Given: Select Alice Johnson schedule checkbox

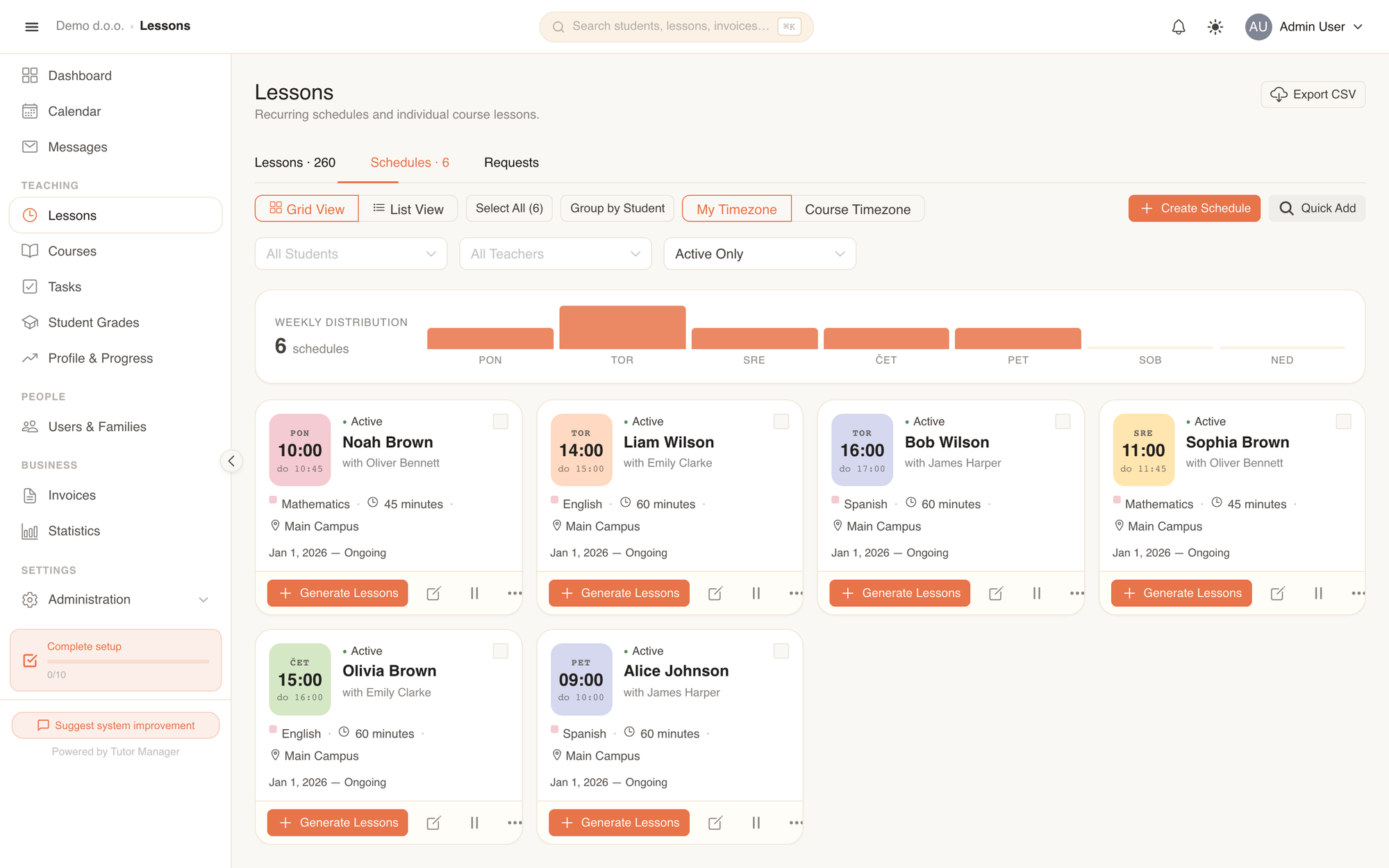Looking at the screenshot, I should tap(781, 651).
